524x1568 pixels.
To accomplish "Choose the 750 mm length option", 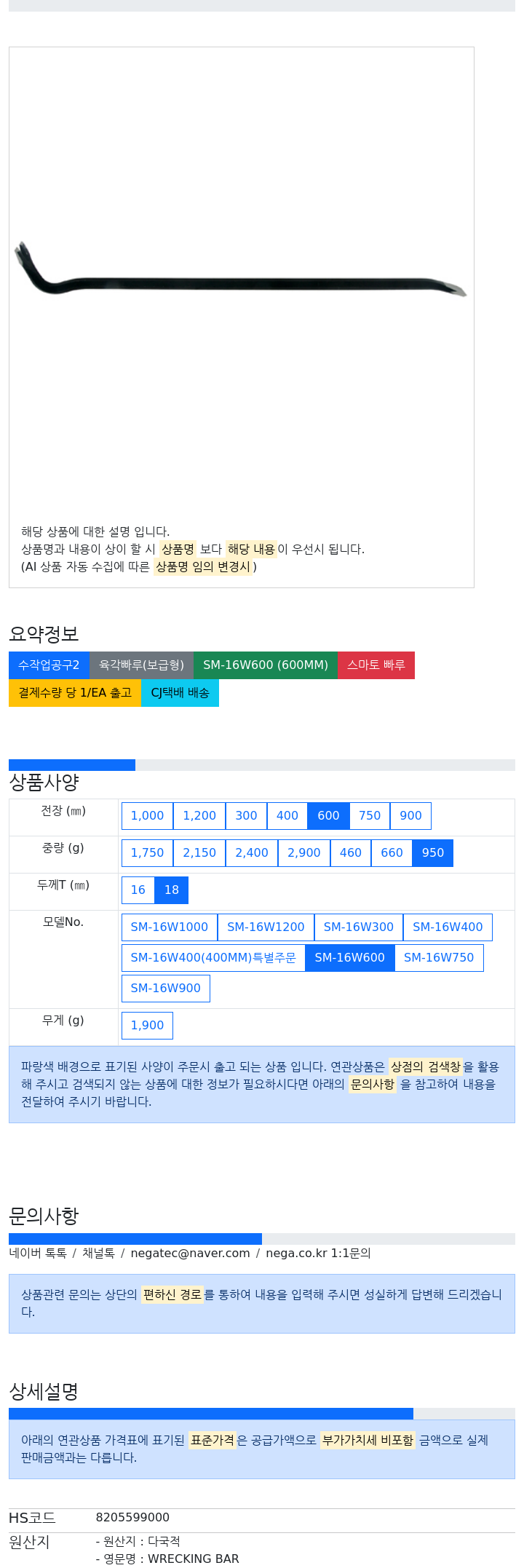I will click(370, 816).
